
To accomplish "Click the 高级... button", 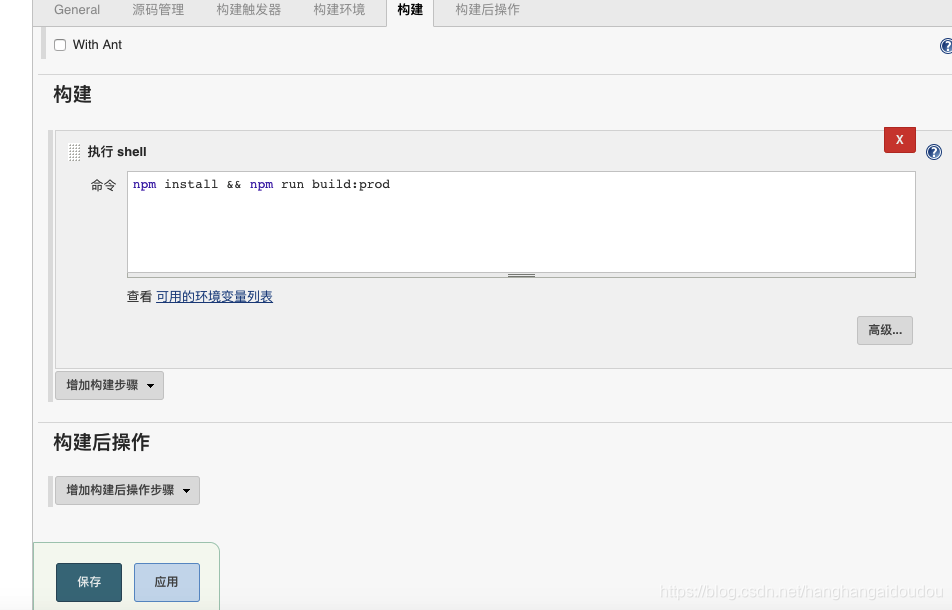I will click(885, 330).
